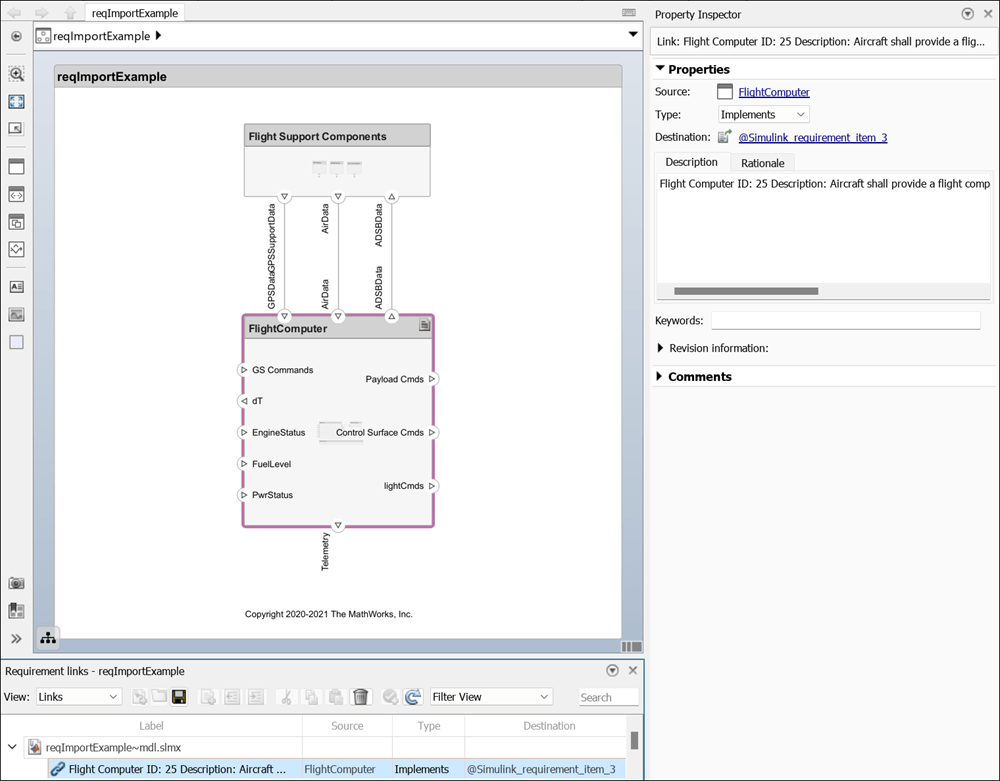Viewport: 1000px width, 781px height.
Task: Select the Annotation text tool
Action: 16,286
